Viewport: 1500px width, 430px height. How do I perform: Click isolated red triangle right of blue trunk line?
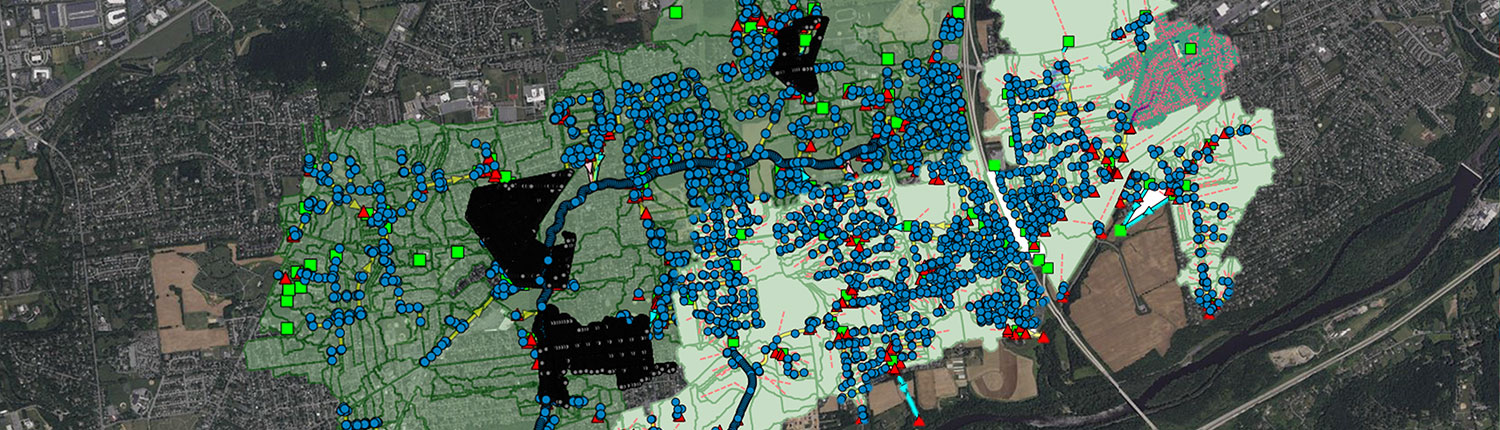645,214
